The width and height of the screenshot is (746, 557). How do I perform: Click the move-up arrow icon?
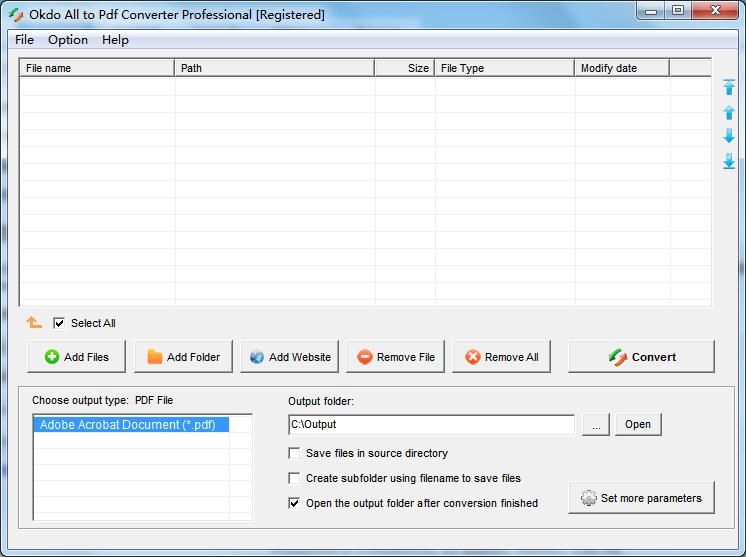pyautogui.click(x=729, y=113)
